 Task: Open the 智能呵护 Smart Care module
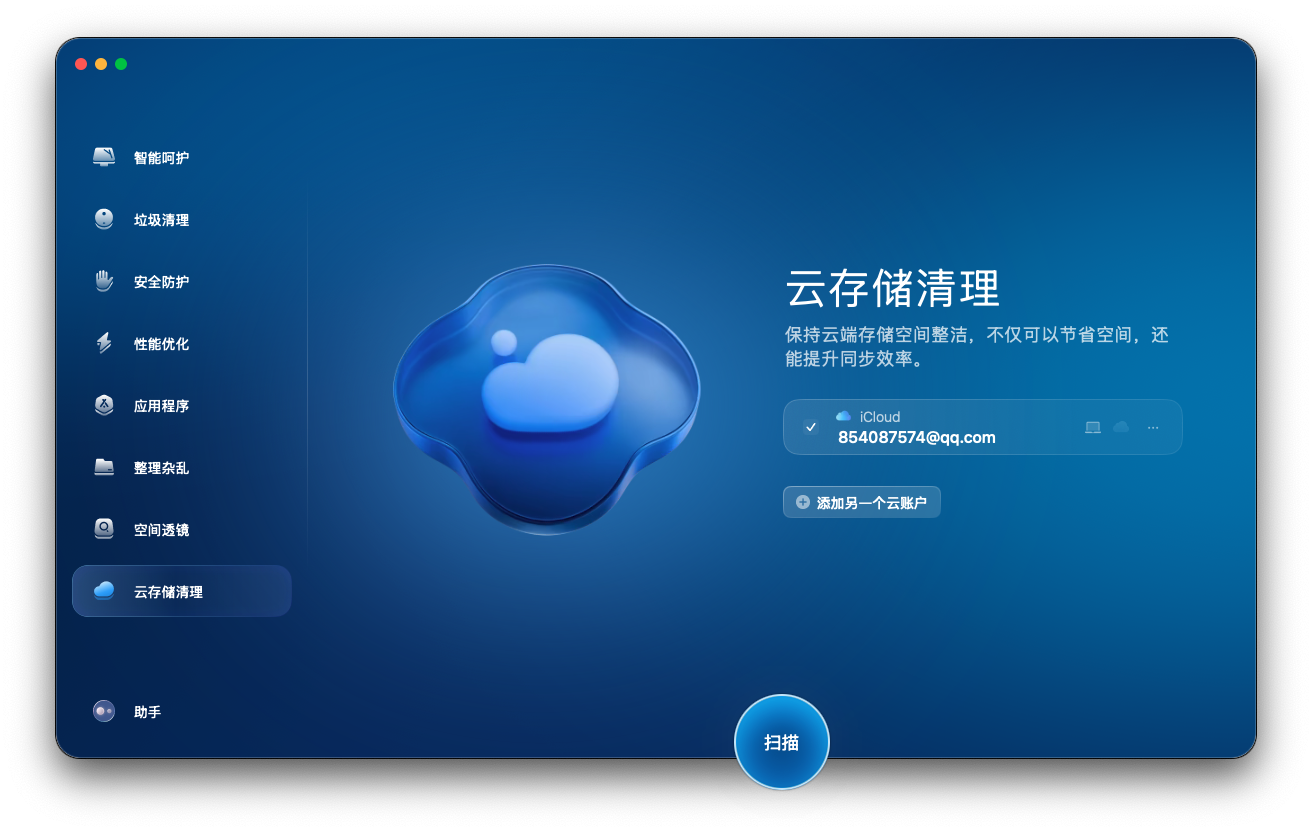160,158
